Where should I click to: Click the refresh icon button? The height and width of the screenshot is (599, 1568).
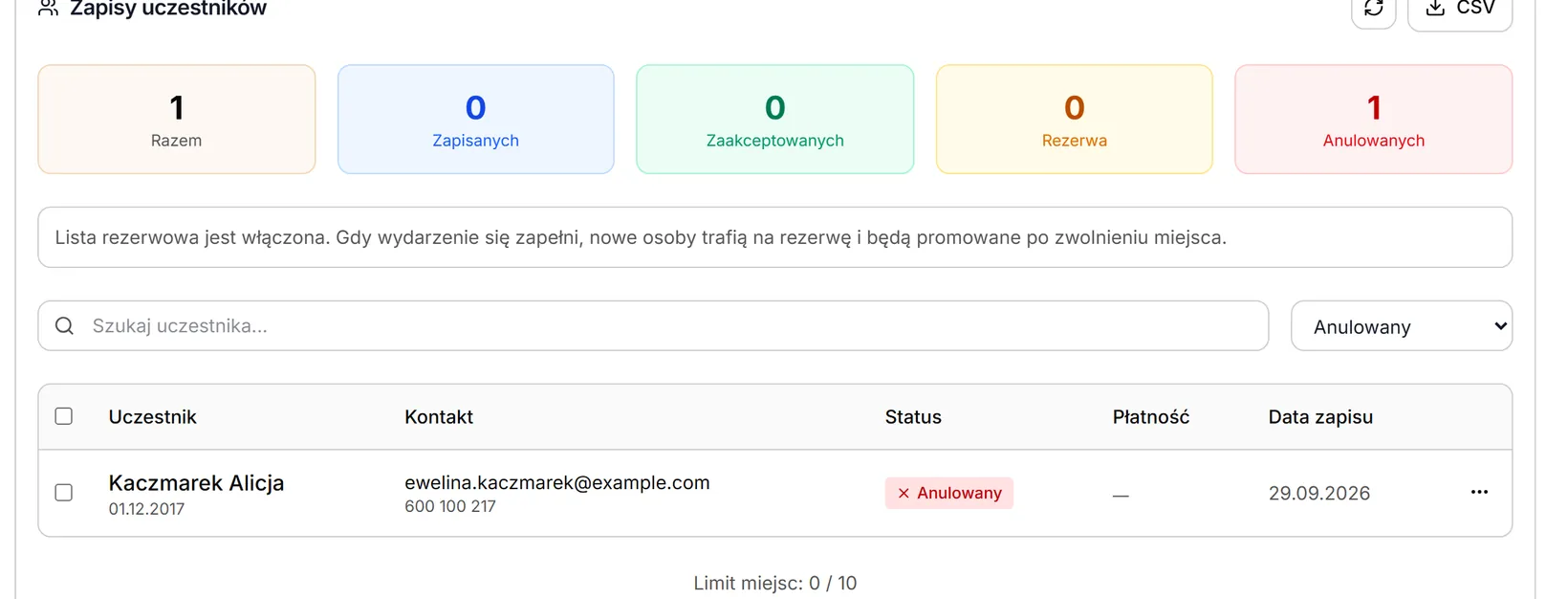pos(1373,10)
